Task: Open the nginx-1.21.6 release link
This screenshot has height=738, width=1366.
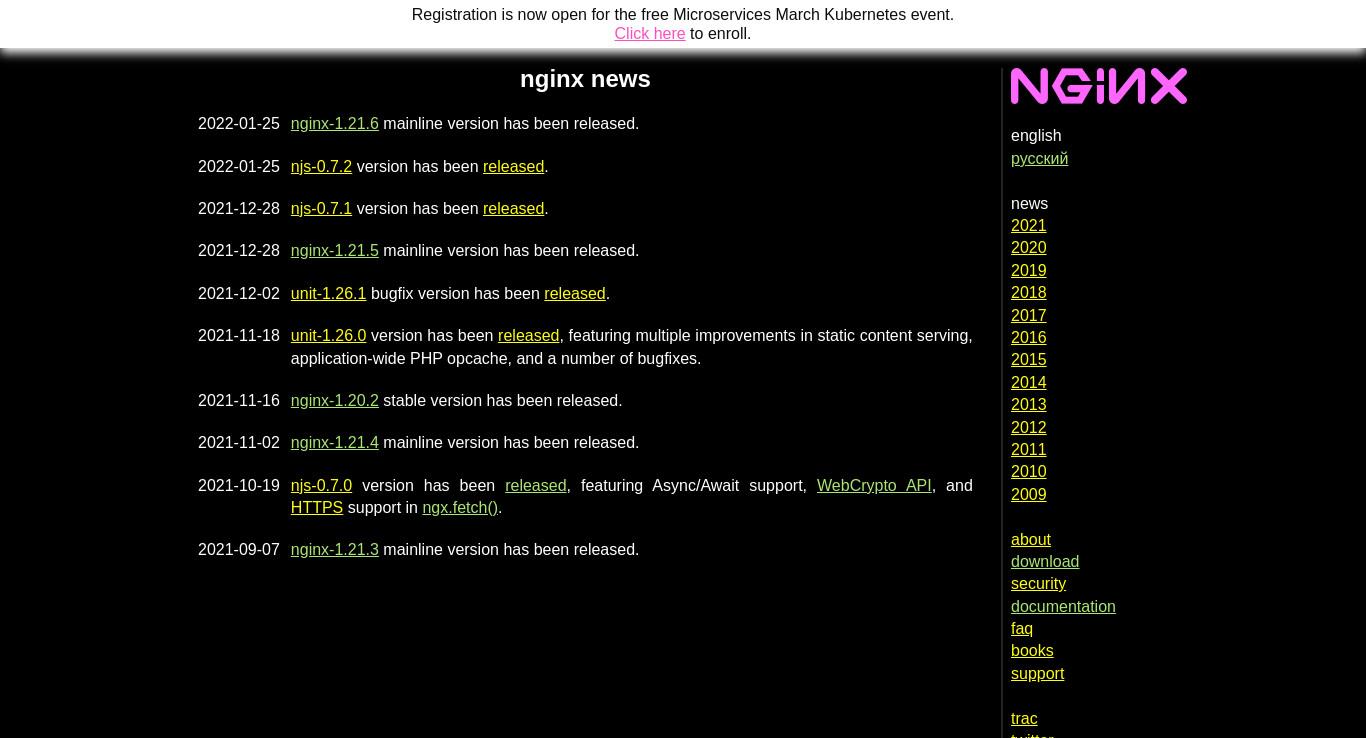Action: [335, 123]
